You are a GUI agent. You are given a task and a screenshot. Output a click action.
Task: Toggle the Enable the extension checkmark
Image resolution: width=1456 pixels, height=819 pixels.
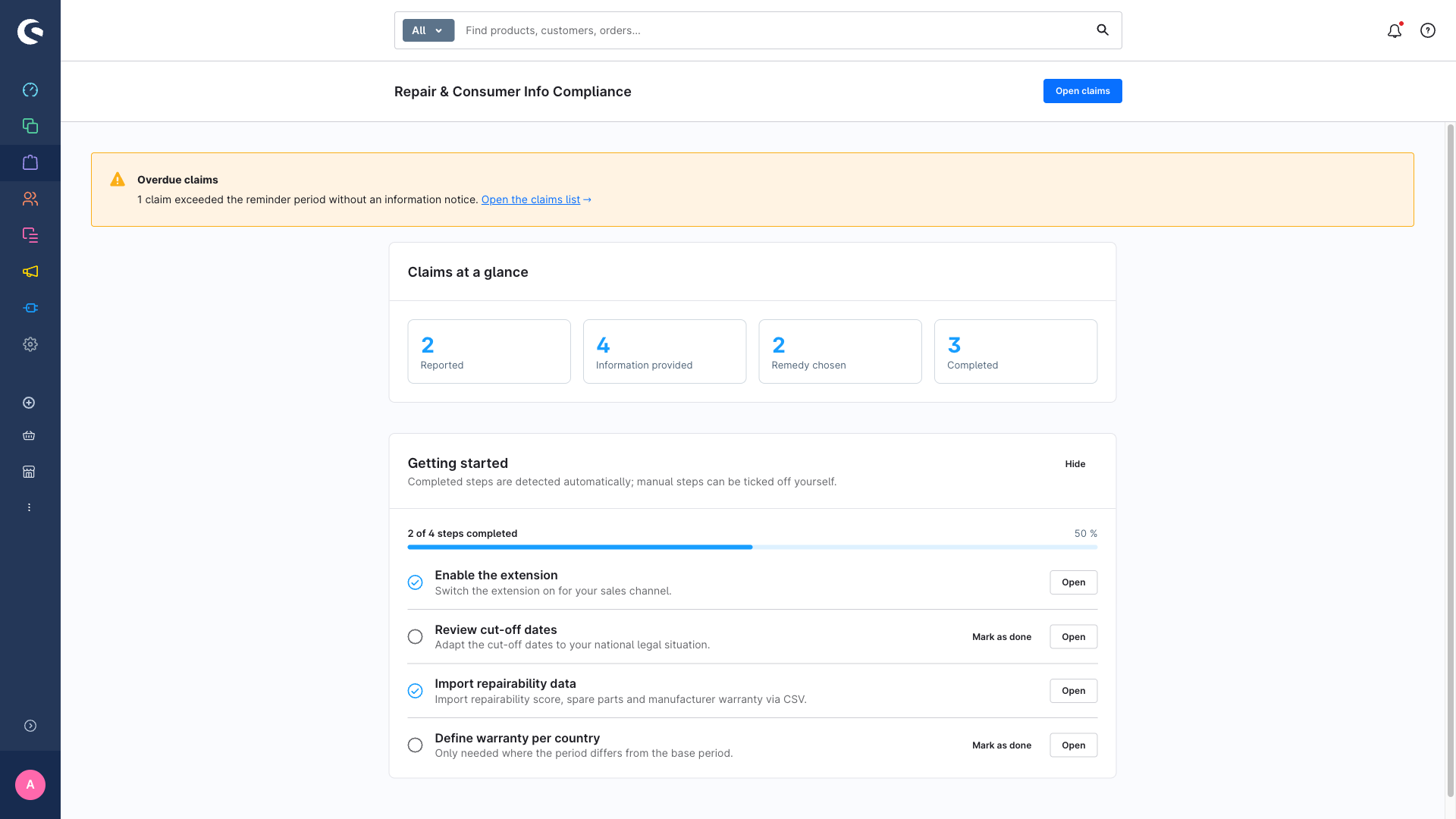[x=415, y=582]
